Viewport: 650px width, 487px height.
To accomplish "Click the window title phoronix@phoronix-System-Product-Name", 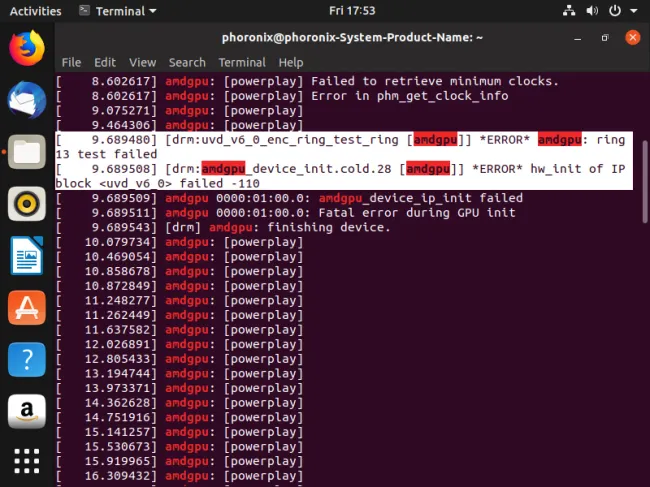I will (352, 38).
